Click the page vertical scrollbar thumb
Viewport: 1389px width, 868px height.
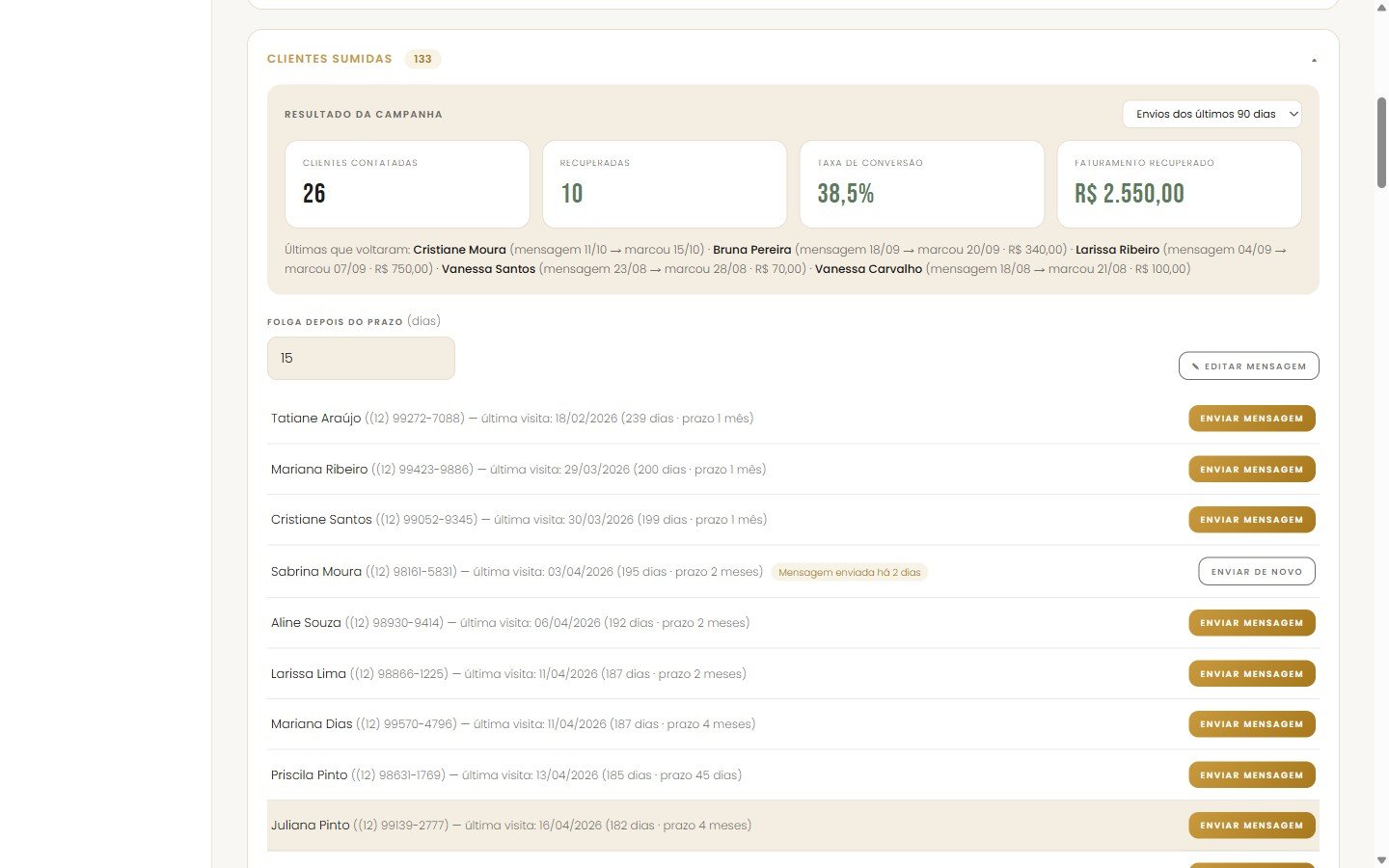[x=1381, y=142]
